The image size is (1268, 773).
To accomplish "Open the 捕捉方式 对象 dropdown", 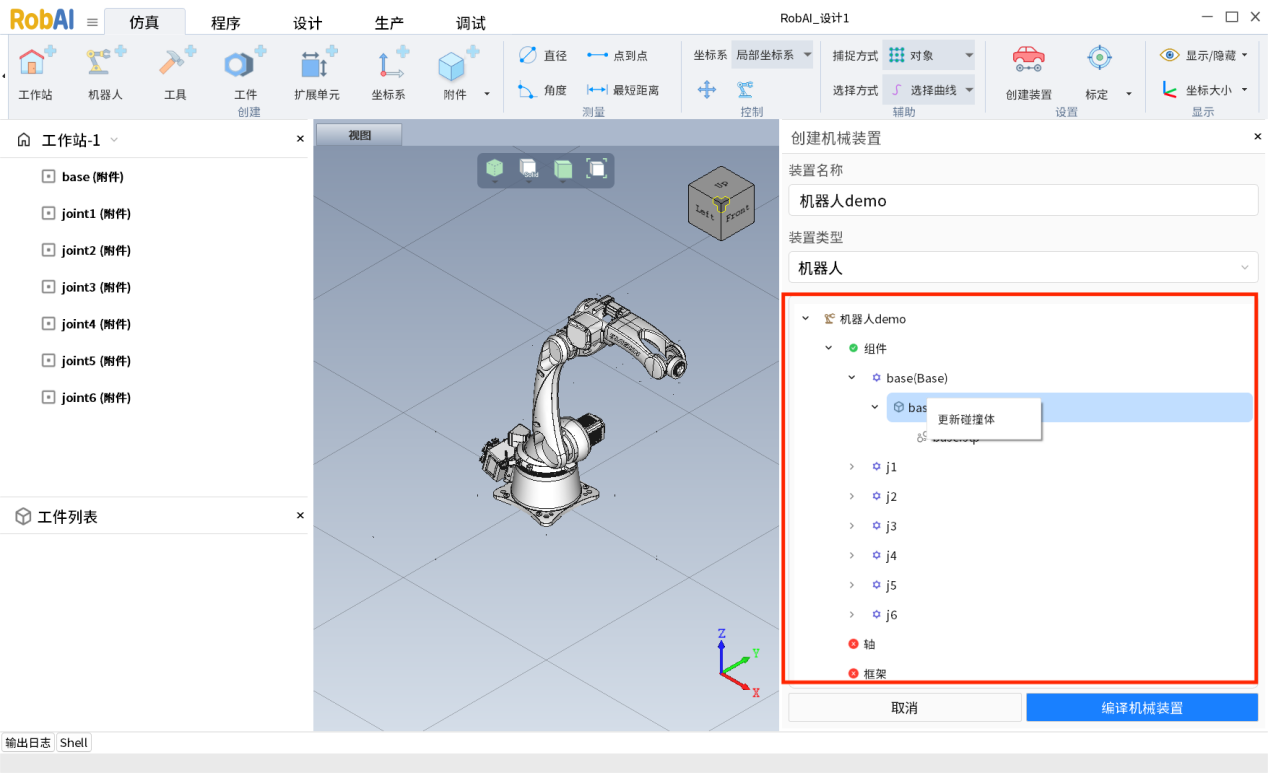I will pyautogui.click(x=929, y=55).
